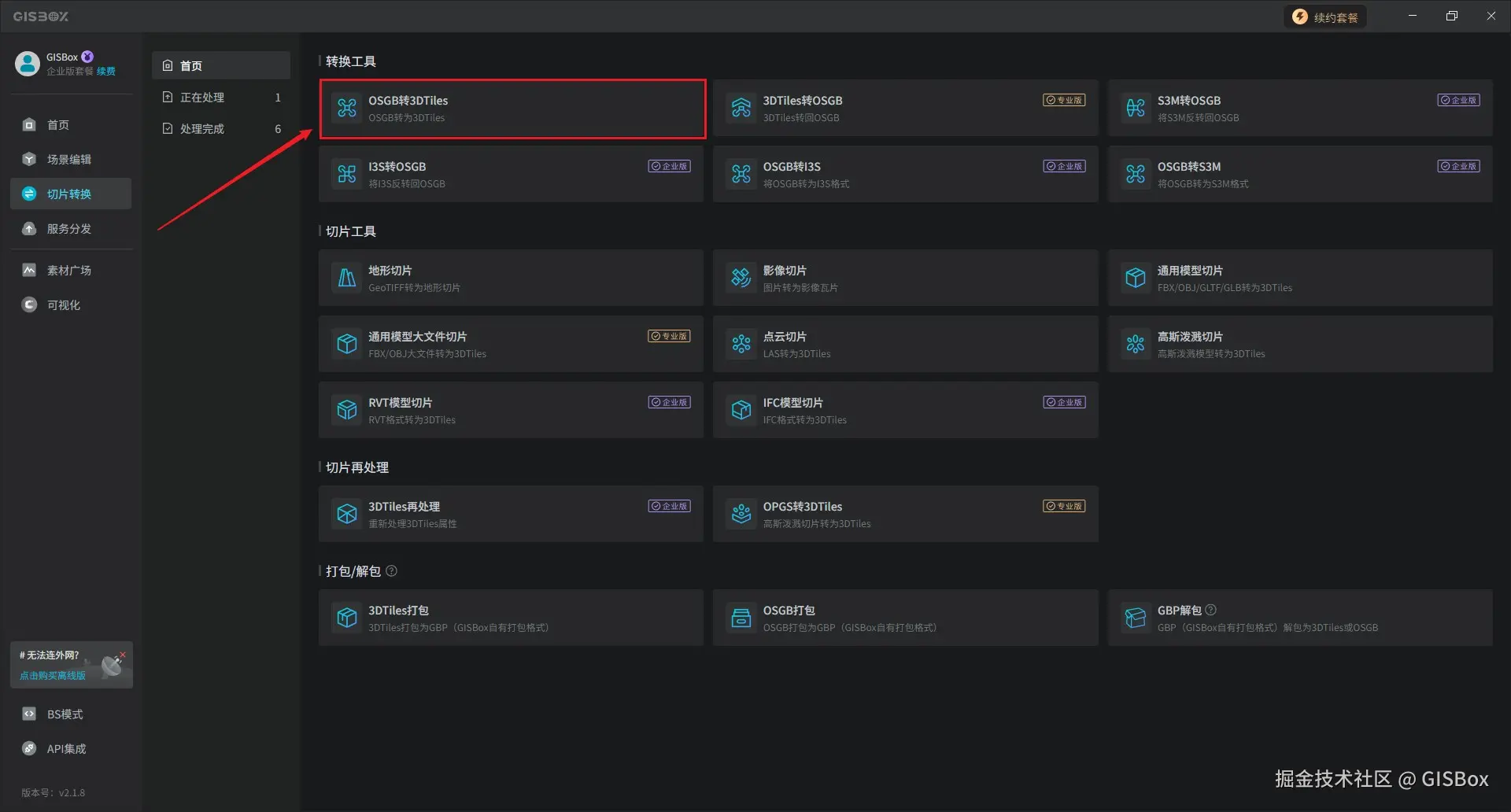
Task: Click the 企业版 badge on IFC模型切片
Action: (x=1064, y=402)
